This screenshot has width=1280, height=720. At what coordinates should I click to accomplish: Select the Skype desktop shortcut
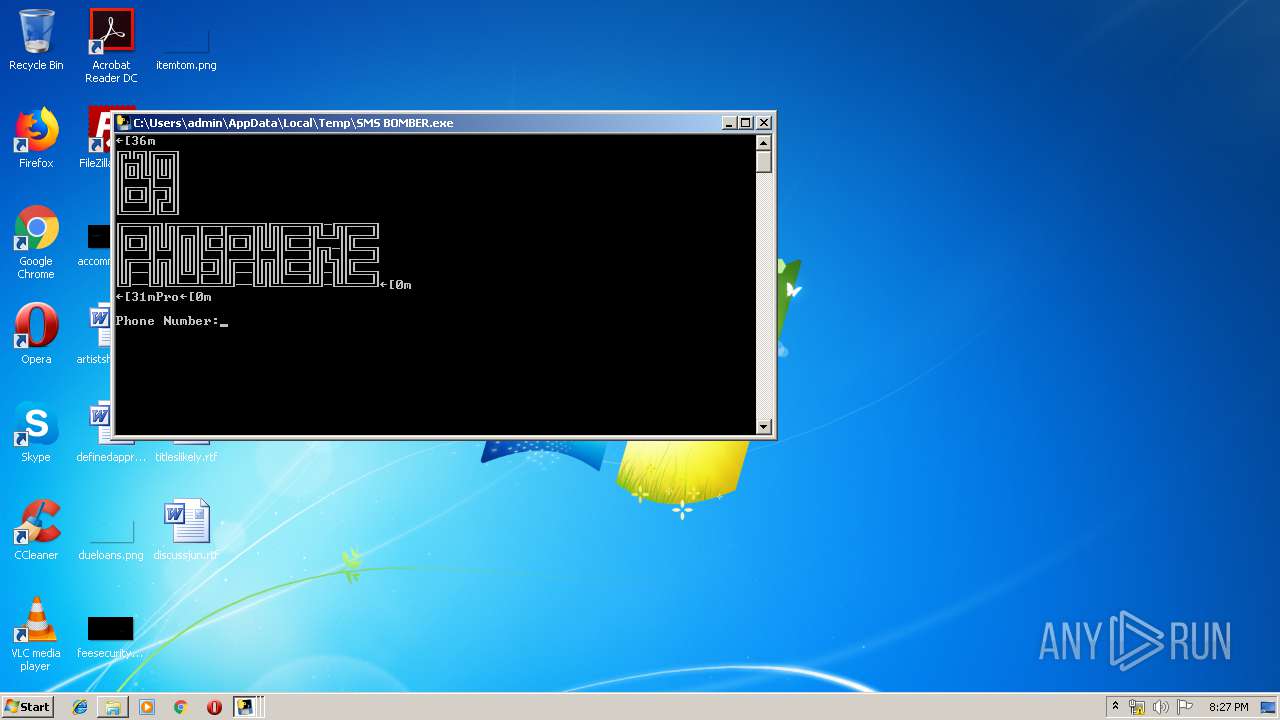36,432
